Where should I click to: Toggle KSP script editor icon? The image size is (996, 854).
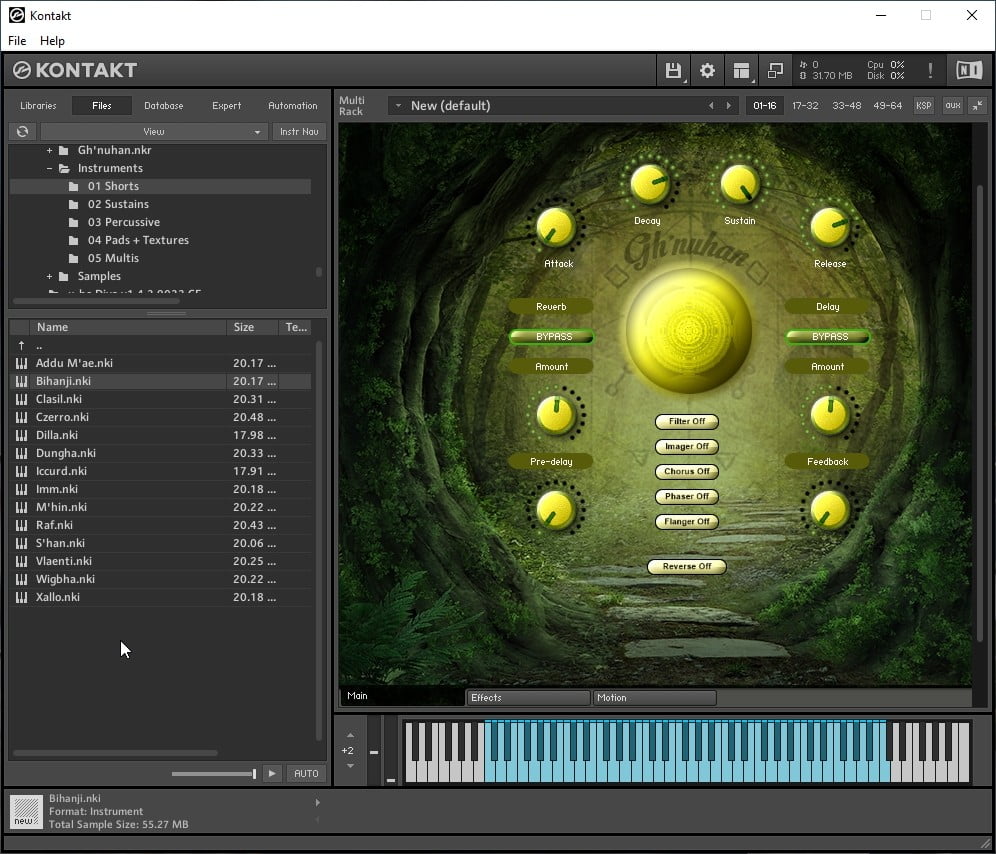(924, 105)
